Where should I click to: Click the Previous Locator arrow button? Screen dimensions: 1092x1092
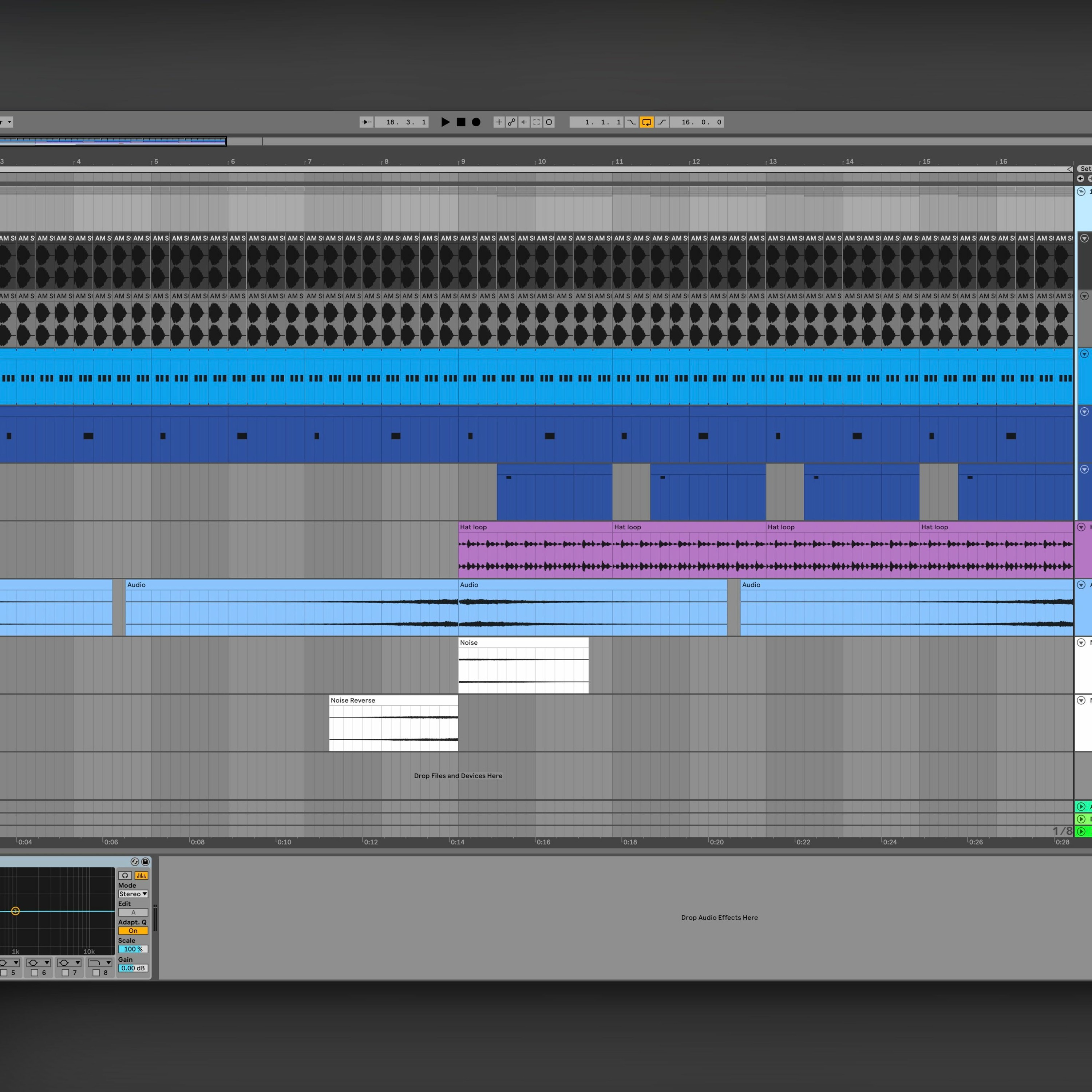tap(1081, 178)
